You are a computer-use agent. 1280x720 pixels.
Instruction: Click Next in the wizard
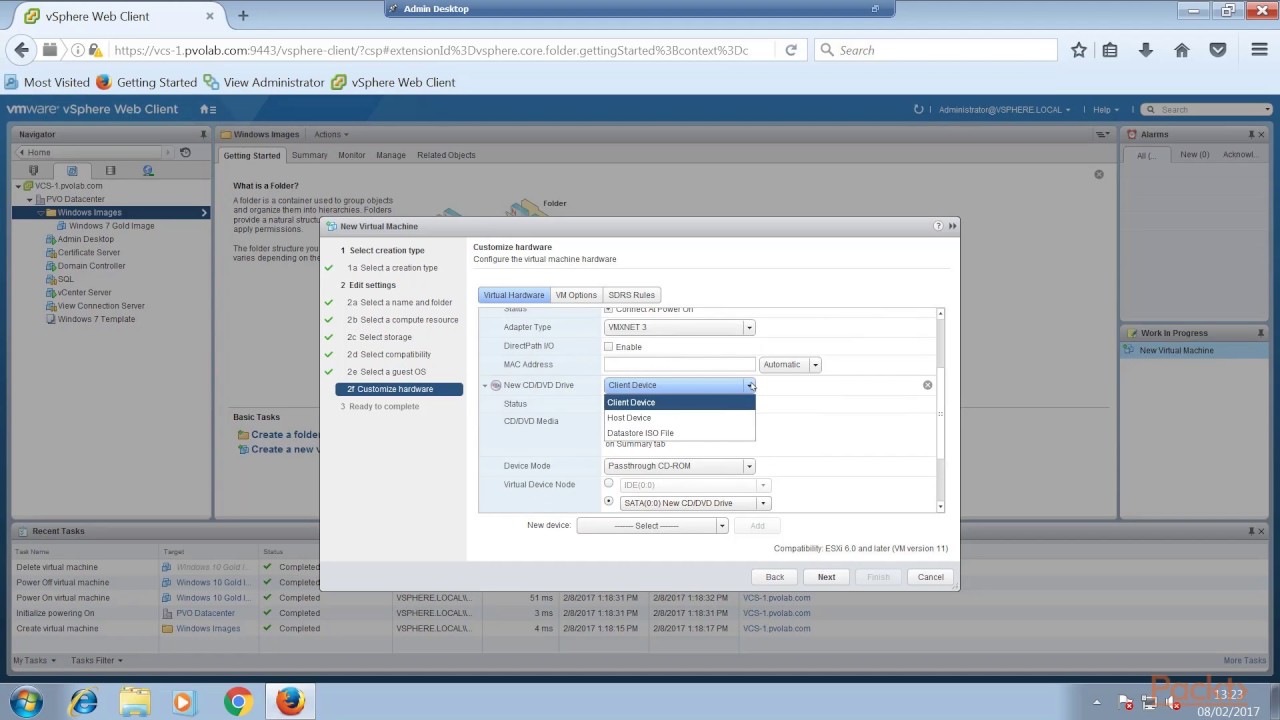[x=826, y=577]
